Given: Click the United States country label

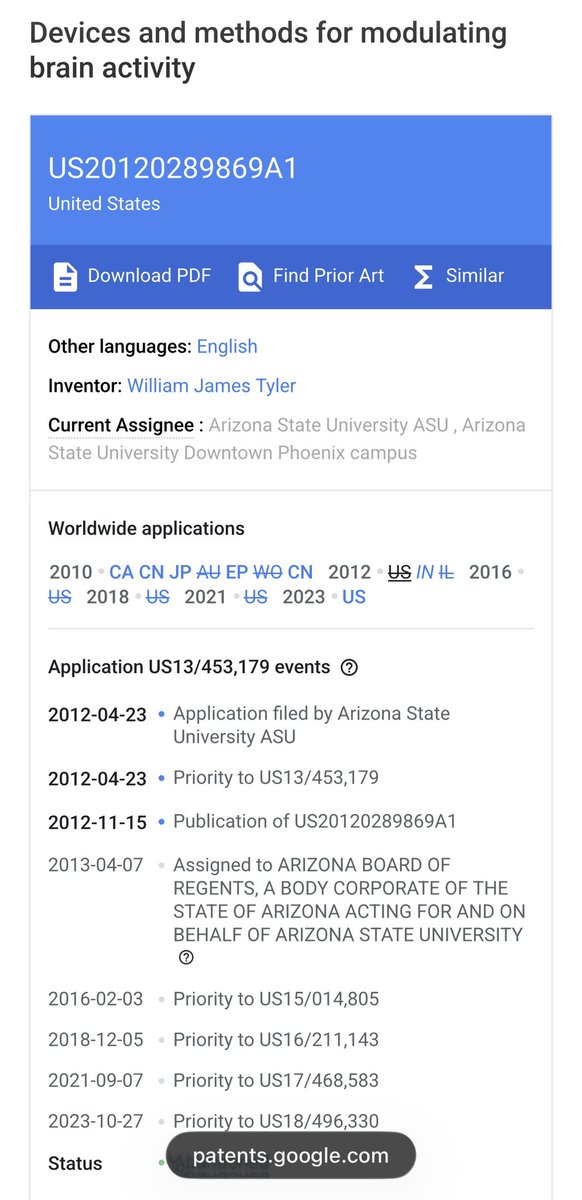Looking at the screenshot, I should click(x=104, y=204).
